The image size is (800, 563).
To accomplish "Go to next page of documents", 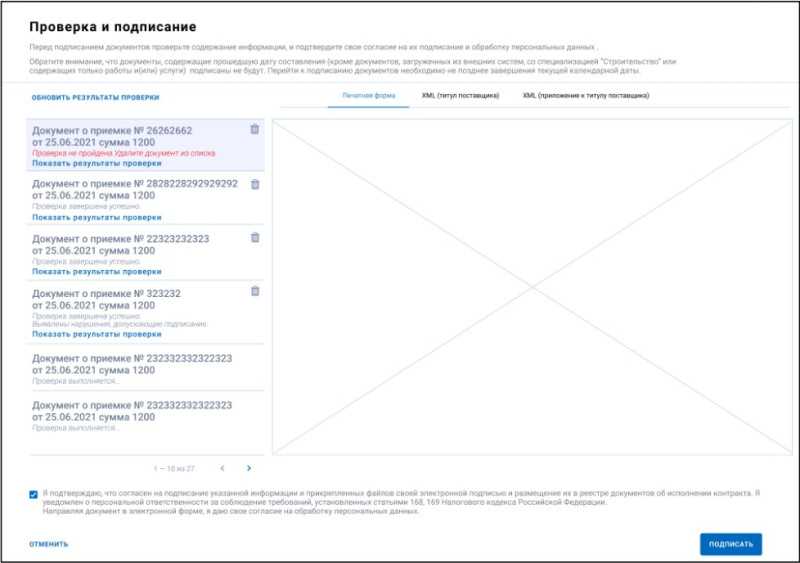I will click(x=248, y=468).
